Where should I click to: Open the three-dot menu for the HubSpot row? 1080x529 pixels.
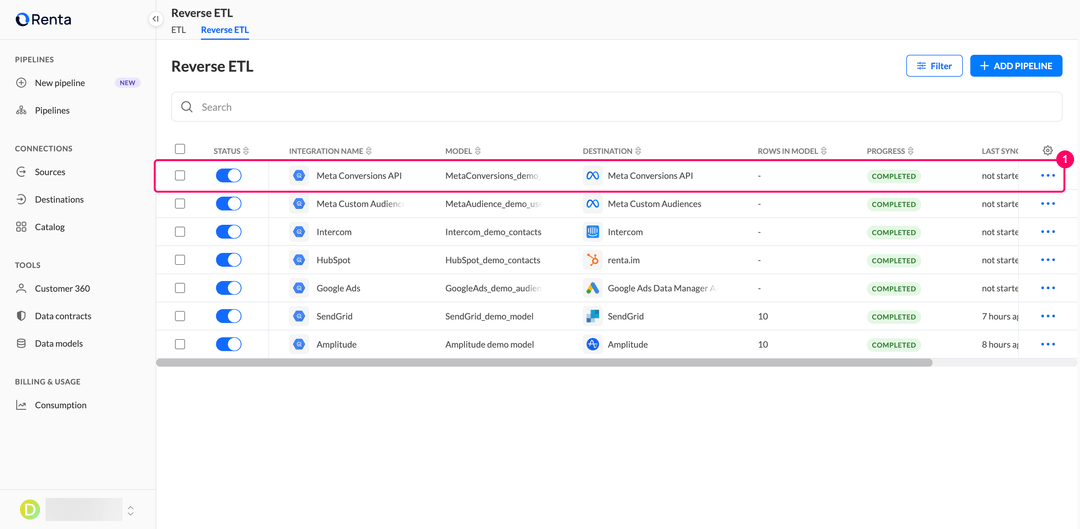[1048, 260]
